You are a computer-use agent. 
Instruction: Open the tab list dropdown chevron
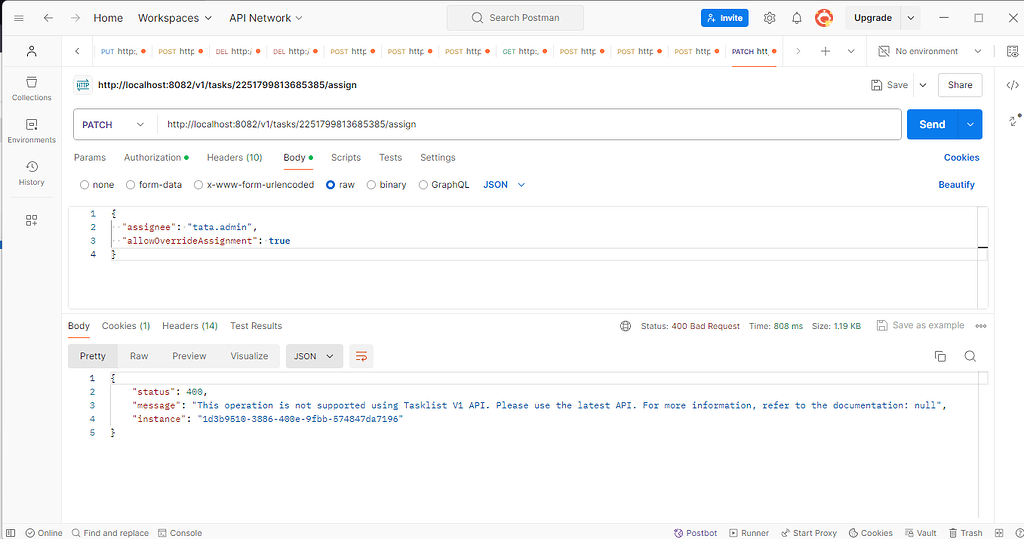tap(851, 51)
